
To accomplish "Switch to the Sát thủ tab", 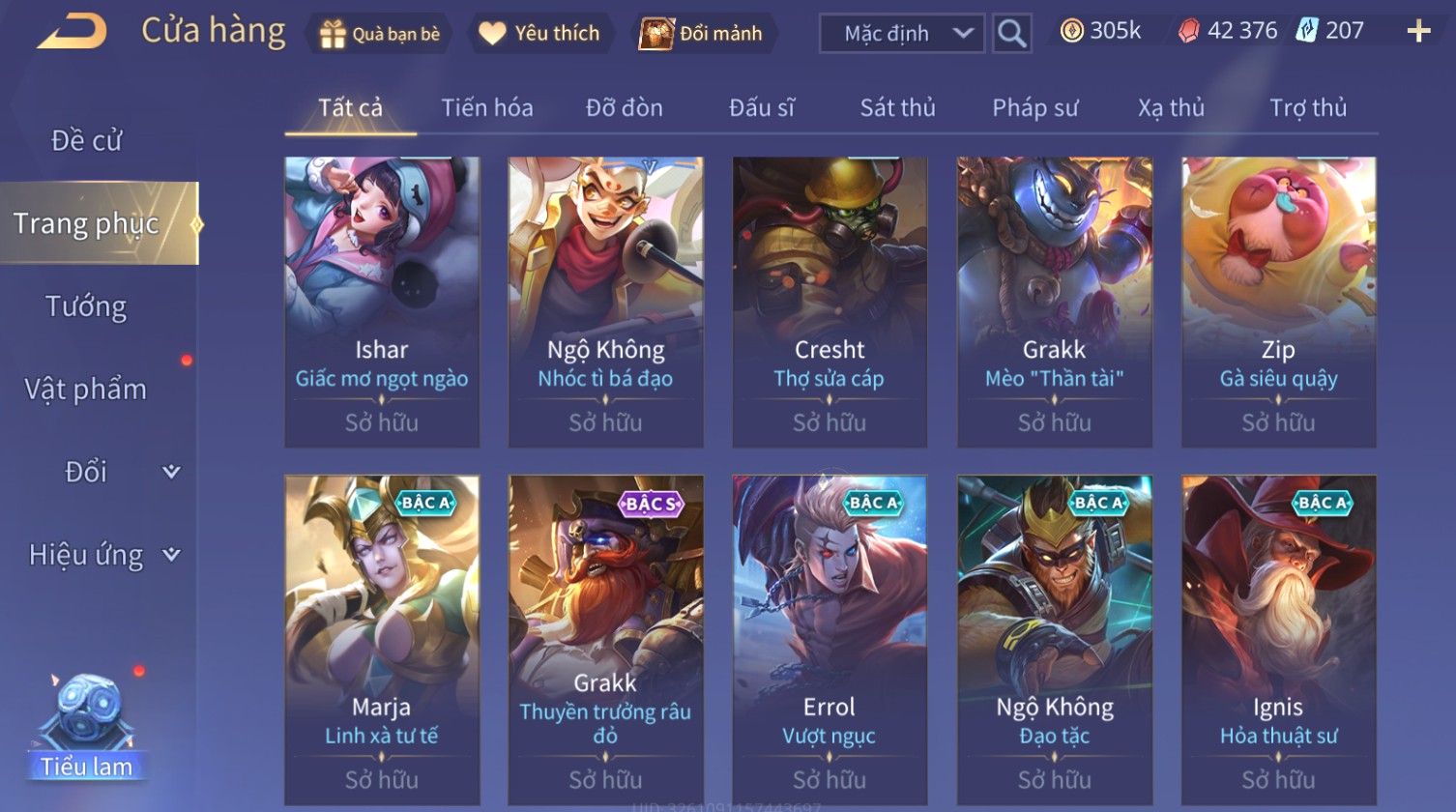I will click(898, 107).
